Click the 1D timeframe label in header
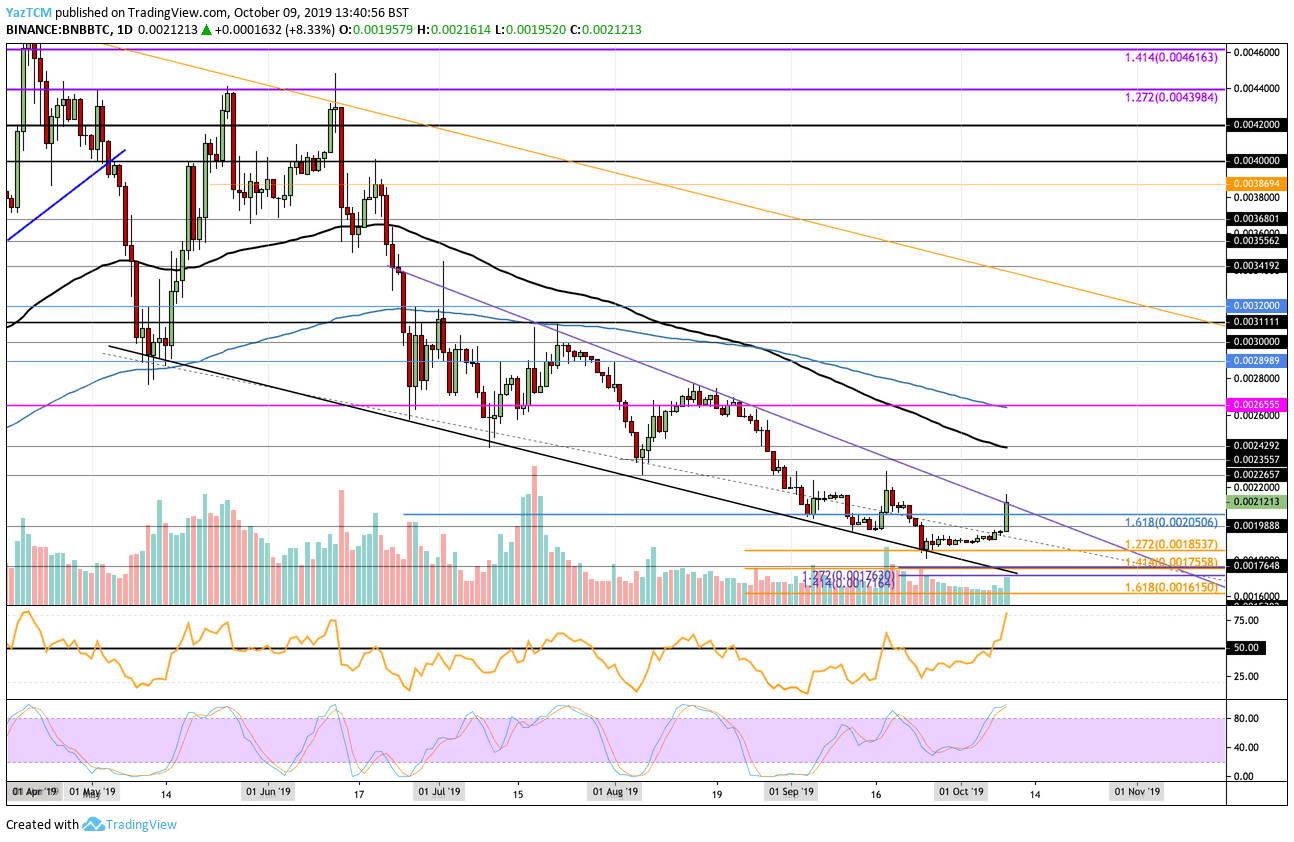Viewport: 1294px width, 842px height. 125,30
